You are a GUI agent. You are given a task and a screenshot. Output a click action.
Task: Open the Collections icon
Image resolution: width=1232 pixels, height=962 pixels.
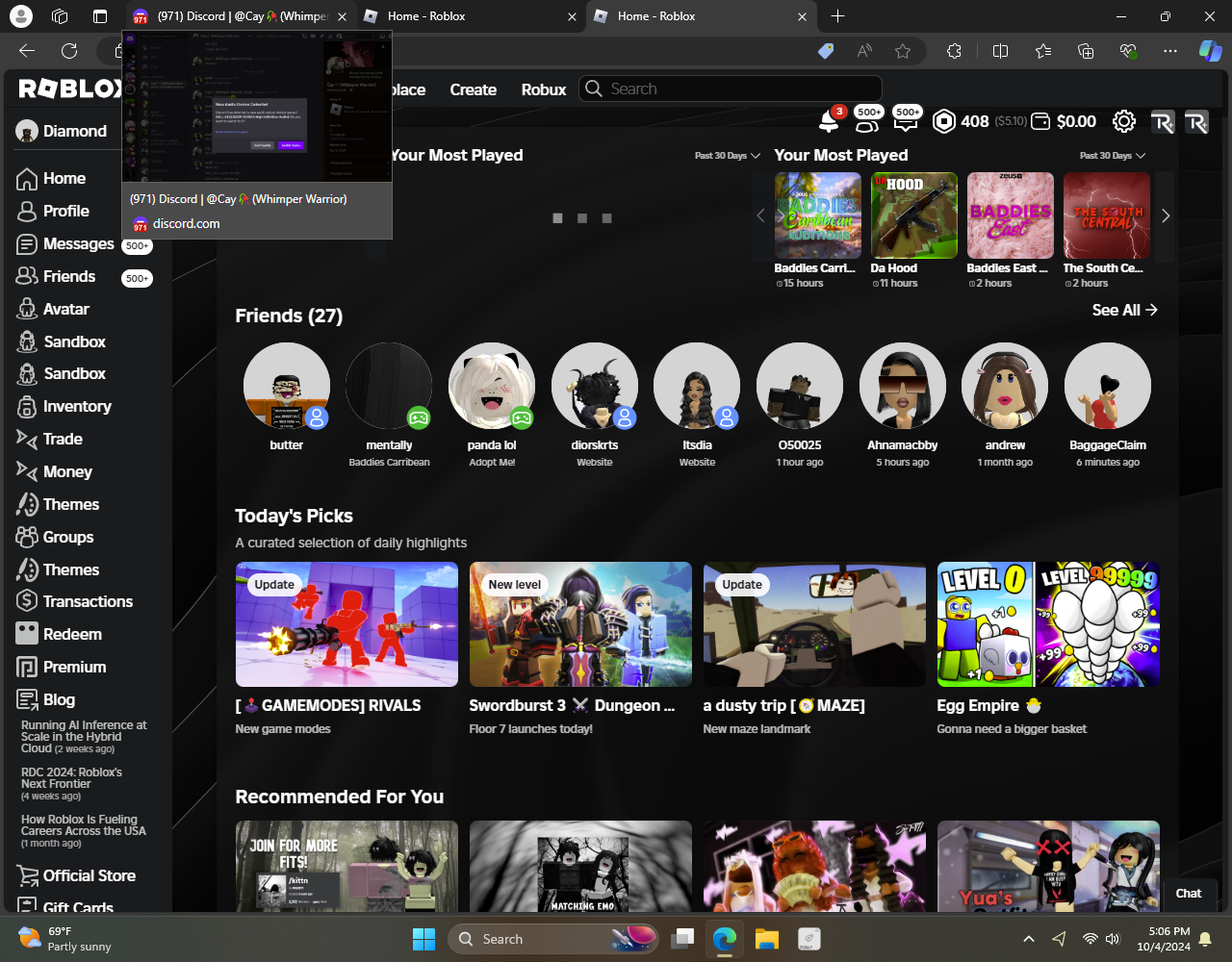tap(1087, 51)
